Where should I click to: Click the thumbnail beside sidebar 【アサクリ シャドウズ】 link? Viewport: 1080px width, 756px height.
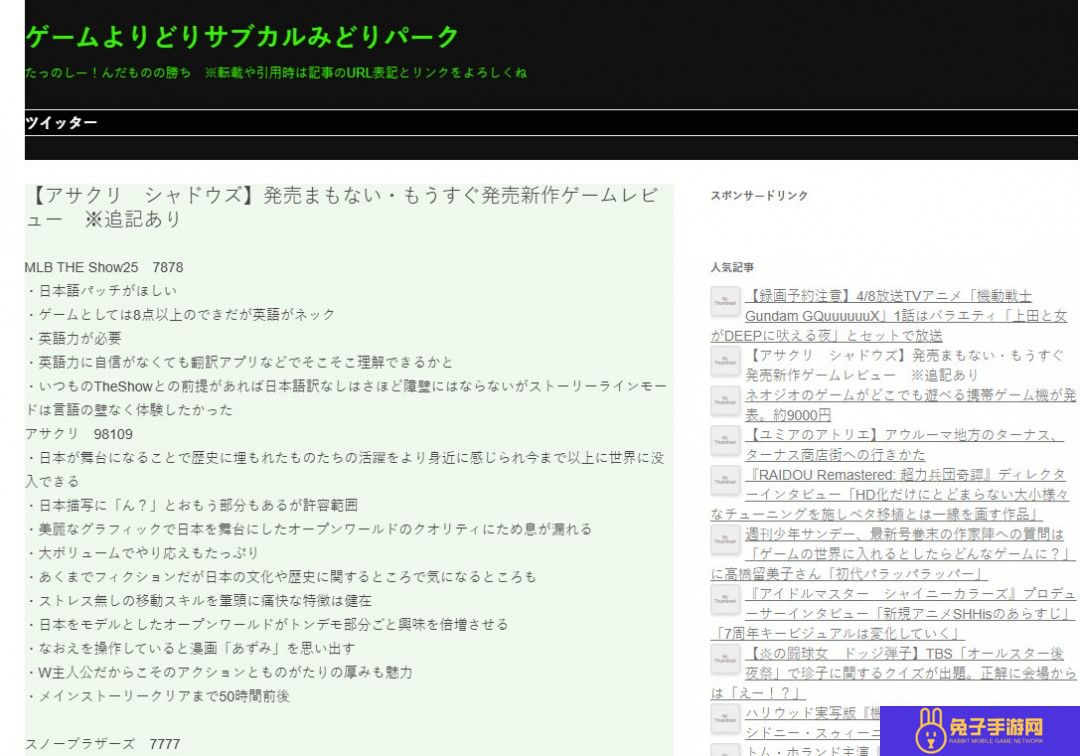(725, 361)
